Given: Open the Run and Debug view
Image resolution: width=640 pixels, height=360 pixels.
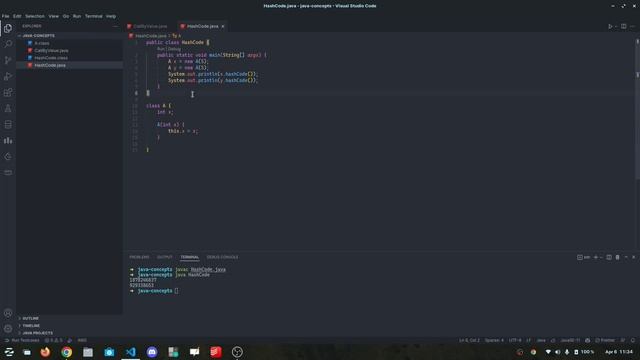Looking at the screenshot, I should pos(8,76).
